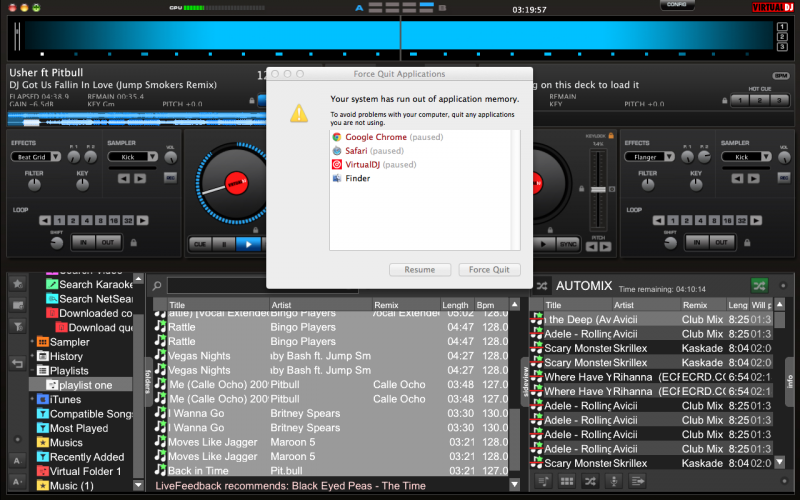Click browser font size increase icon
Viewport: 800px width, 500px height.
[17, 482]
